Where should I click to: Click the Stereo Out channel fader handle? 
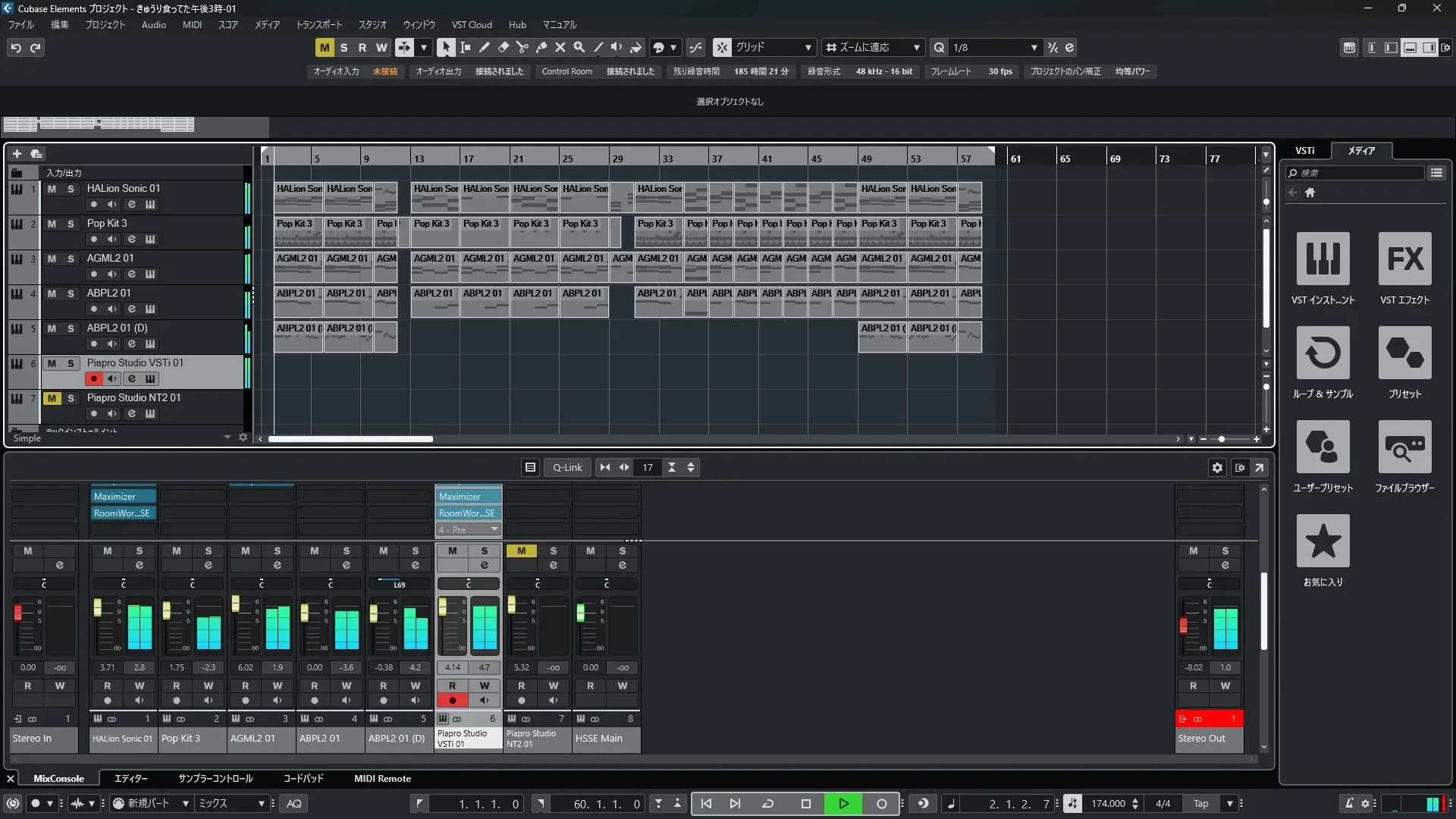click(x=1183, y=626)
